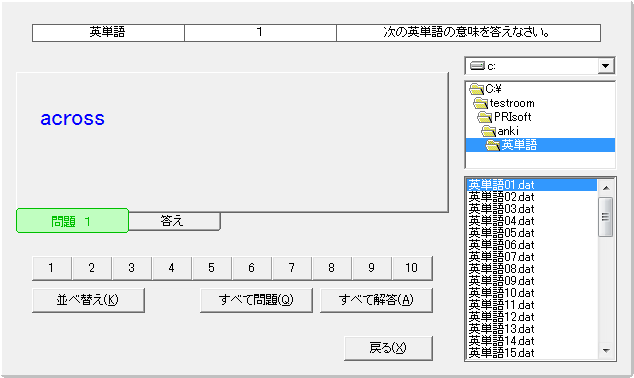This screenshot has height=378, width=634.
Task: Click the 英単語 header cell
Action: (108, 32)
